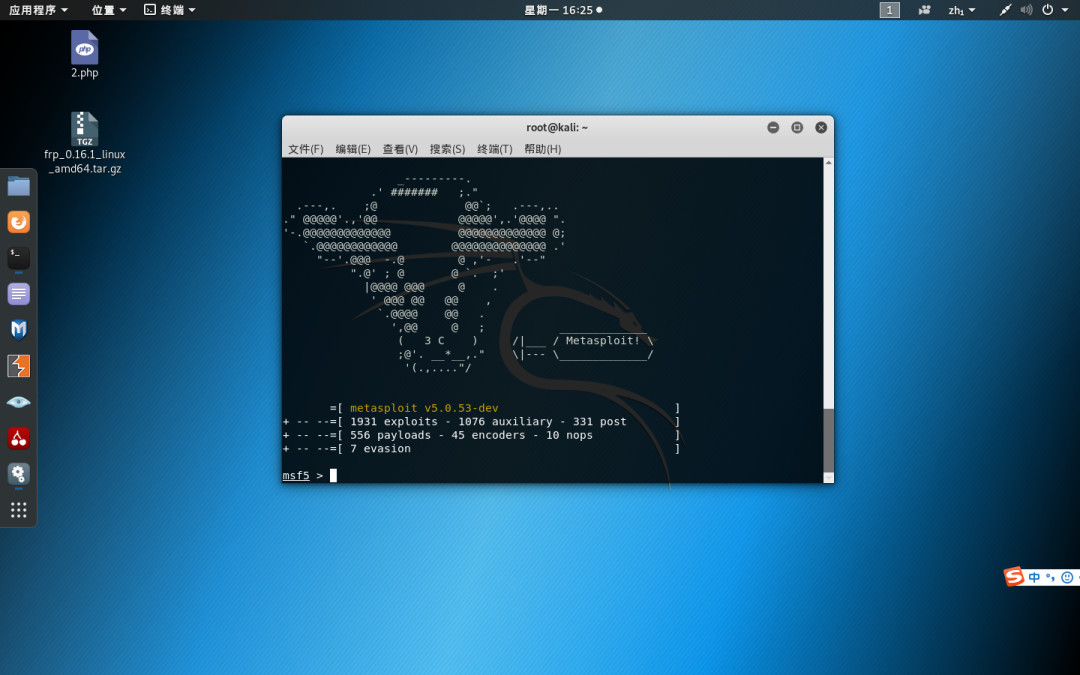Open the zh input language dropdown
The width and height of the screenshot is (1080, 675).
(x=962, y=10)
